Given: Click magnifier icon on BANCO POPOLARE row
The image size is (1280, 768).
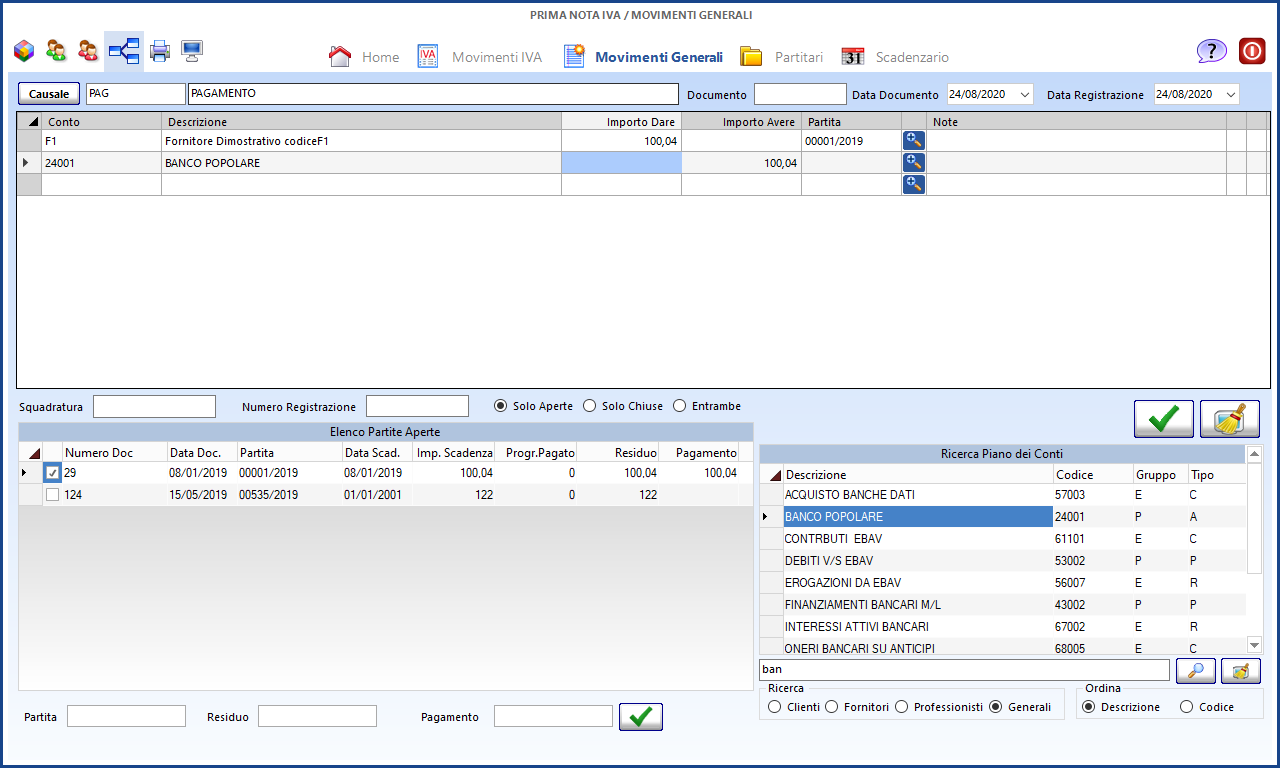Looking at the screenshot, I should (913, 162).
